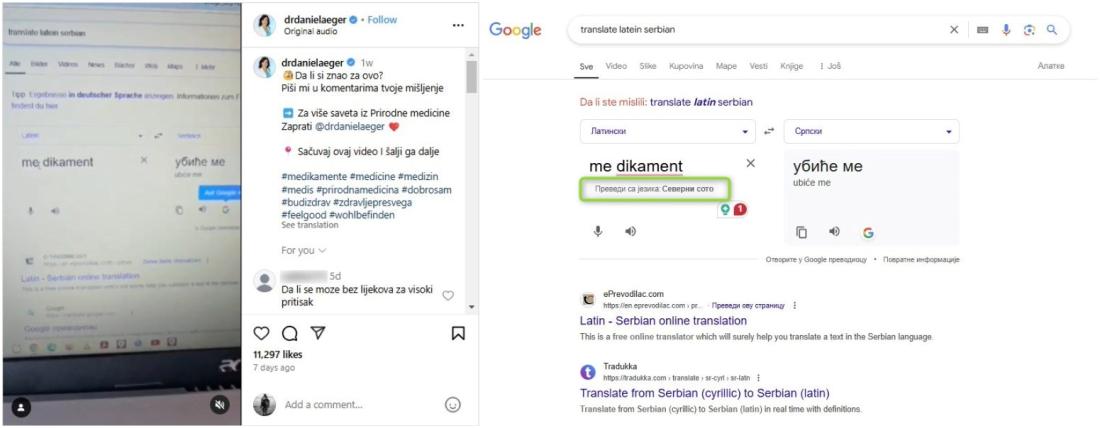Image resolution: width=1100 pixels, height=428 pixels.
Task: Open Latin - Serbian online translation result
Action: pyautogui.click(x=663, y=321)
